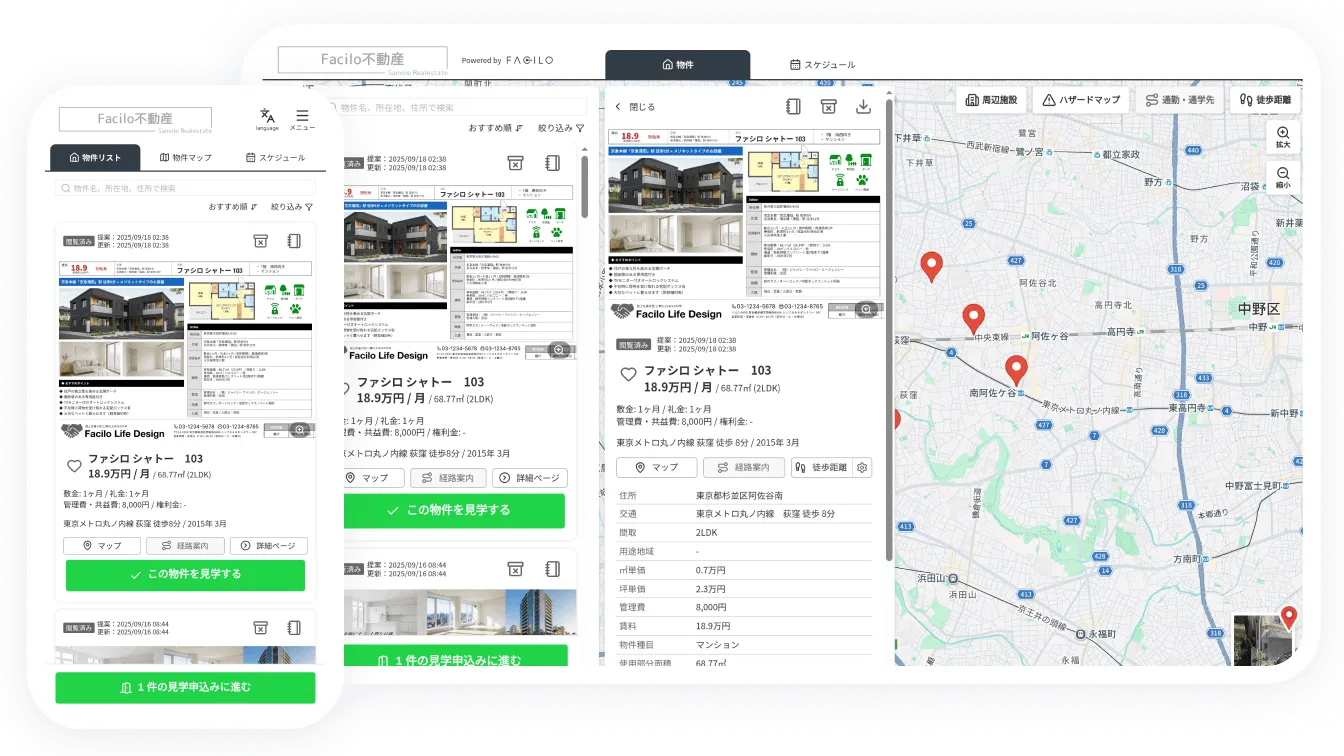Image resolution: width=1344 pixels, height=756 pixels.
Task: Click マップ in the detail panel
Action: pos(656,467)
